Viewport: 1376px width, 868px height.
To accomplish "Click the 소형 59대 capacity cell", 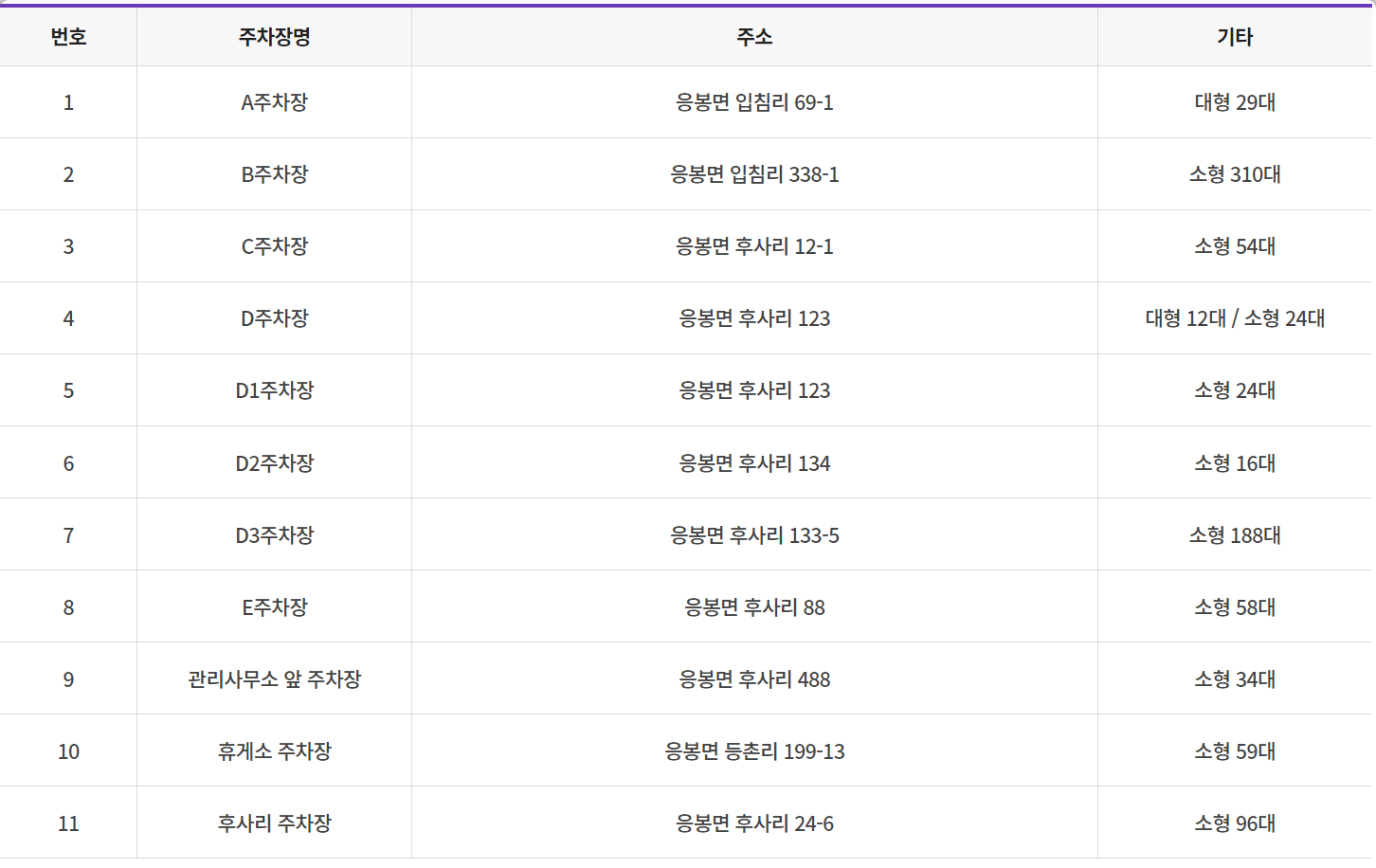I will point(1235,751).
